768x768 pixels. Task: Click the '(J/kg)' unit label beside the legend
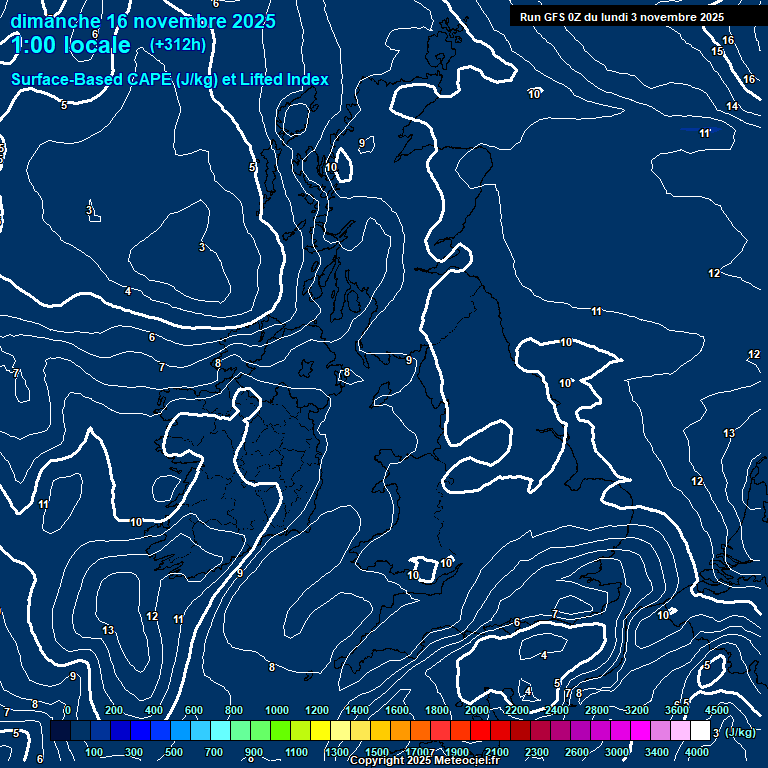click(740, 732)
